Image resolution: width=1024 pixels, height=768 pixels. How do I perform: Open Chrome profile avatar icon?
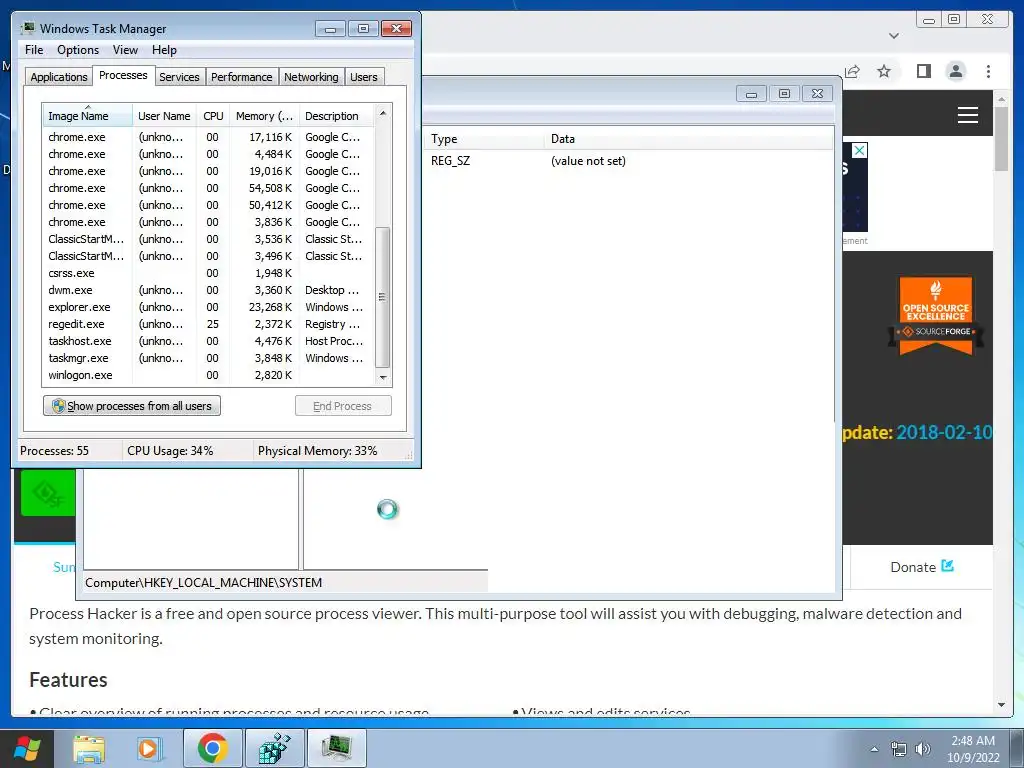tap(955, 71)
